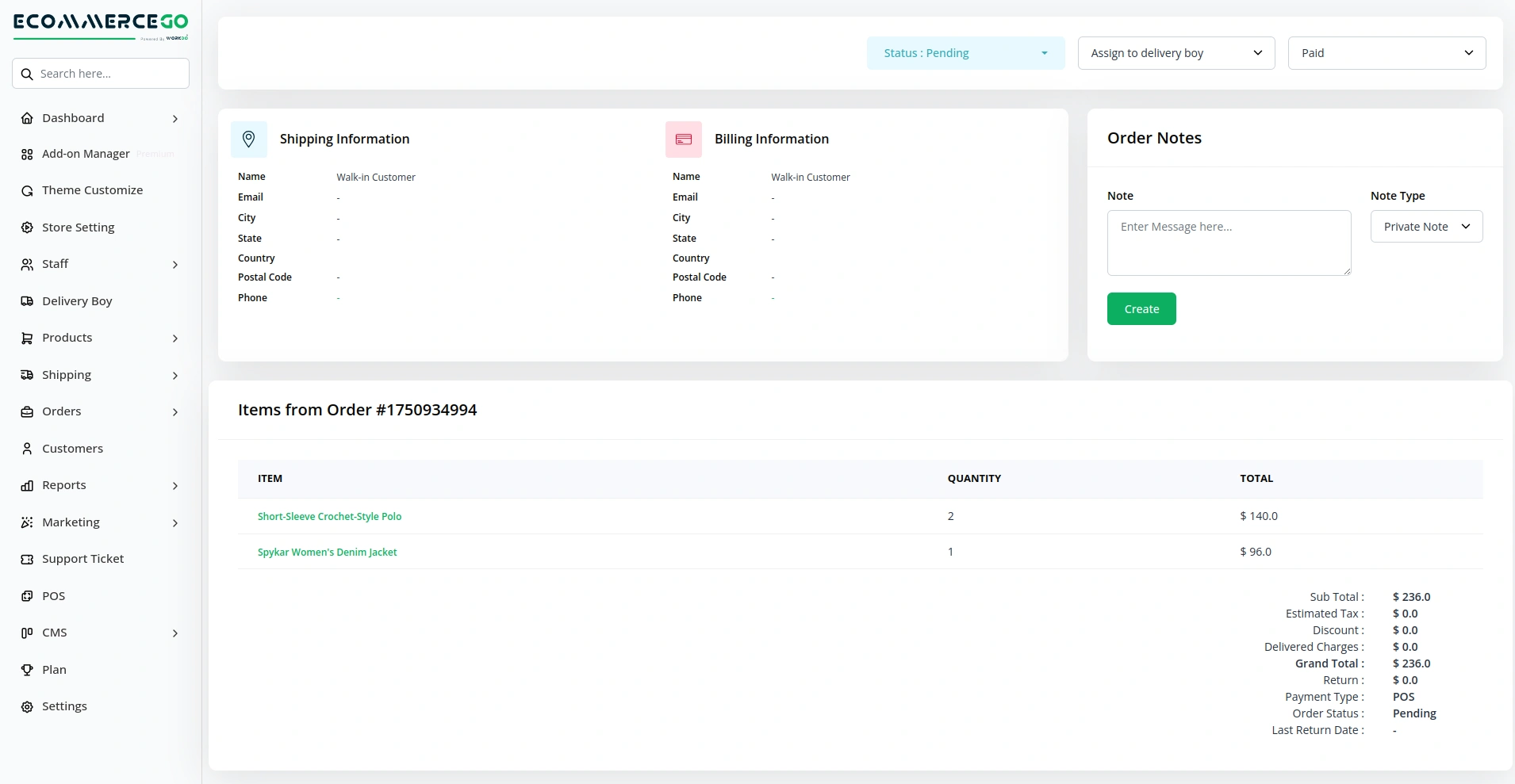1515x784 pixels.
Task: Open the Paid payment status dropdown
Action: click(x=1386, y=53)
